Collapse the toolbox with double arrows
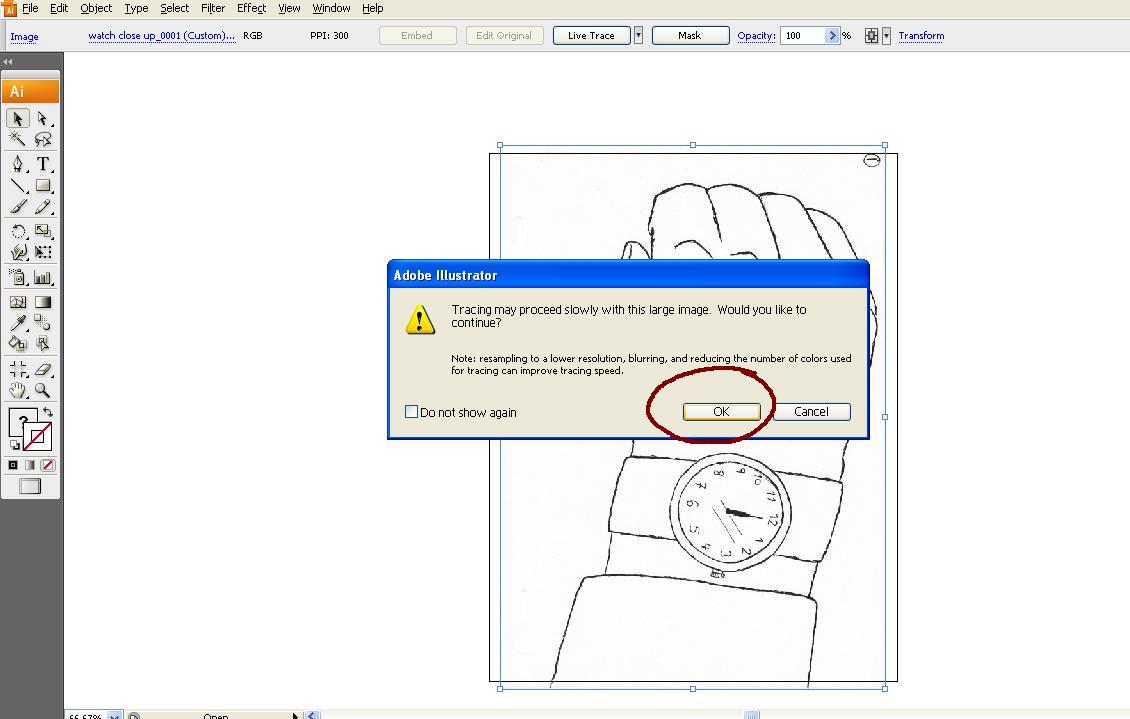Screen dimensions: 1130x719 pyautogui.click(x=8, y=62)
